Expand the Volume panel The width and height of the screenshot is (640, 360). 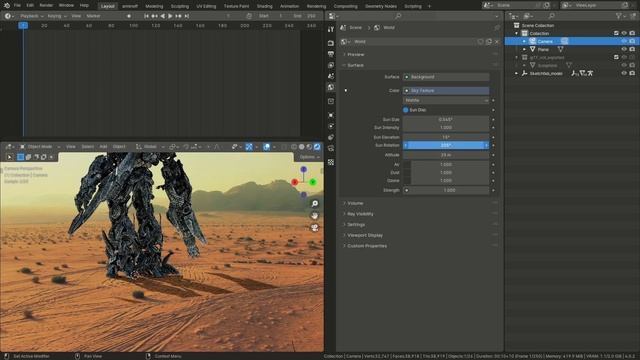[355, 203]
